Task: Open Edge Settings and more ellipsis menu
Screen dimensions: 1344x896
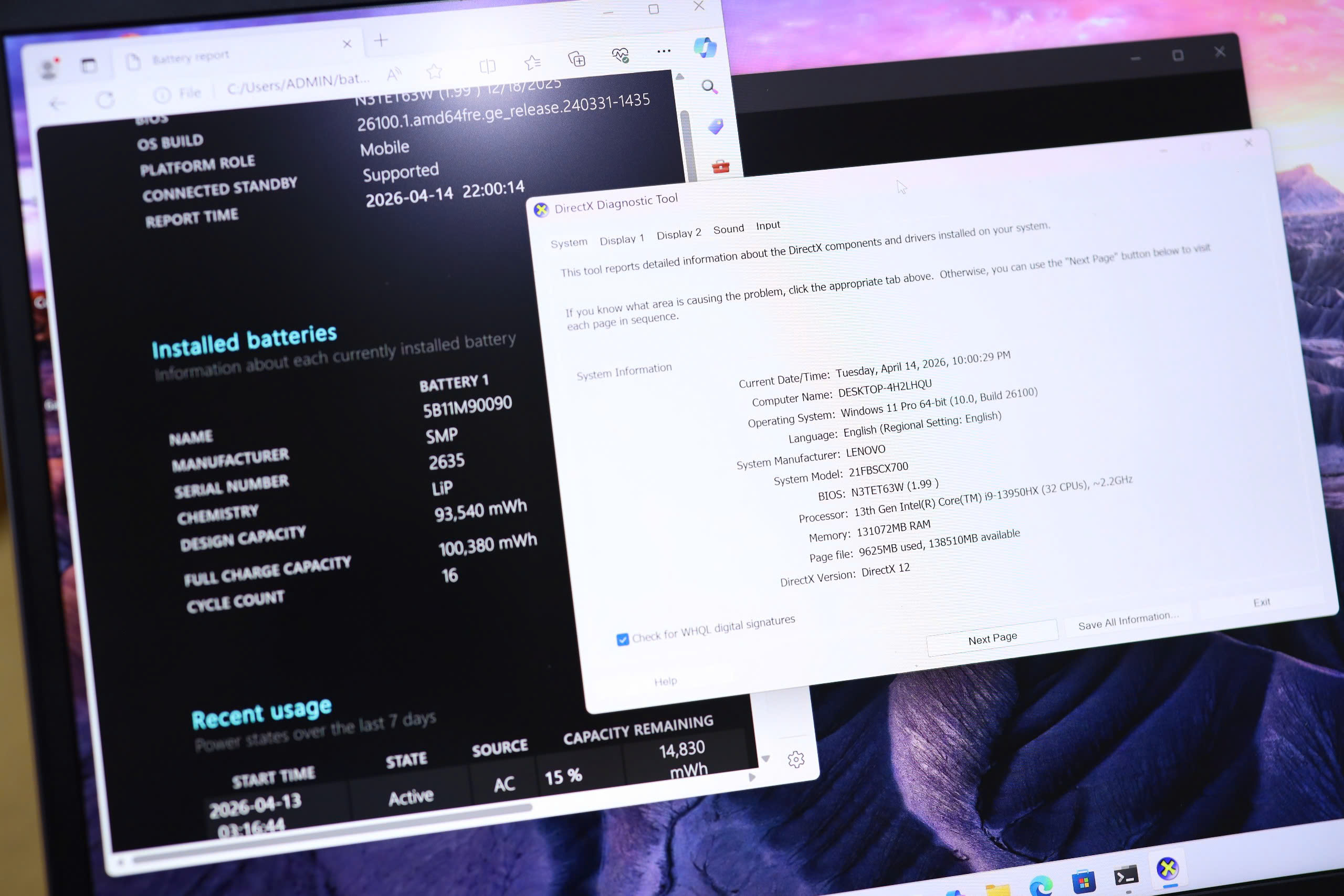Action: tap(664, 51)
